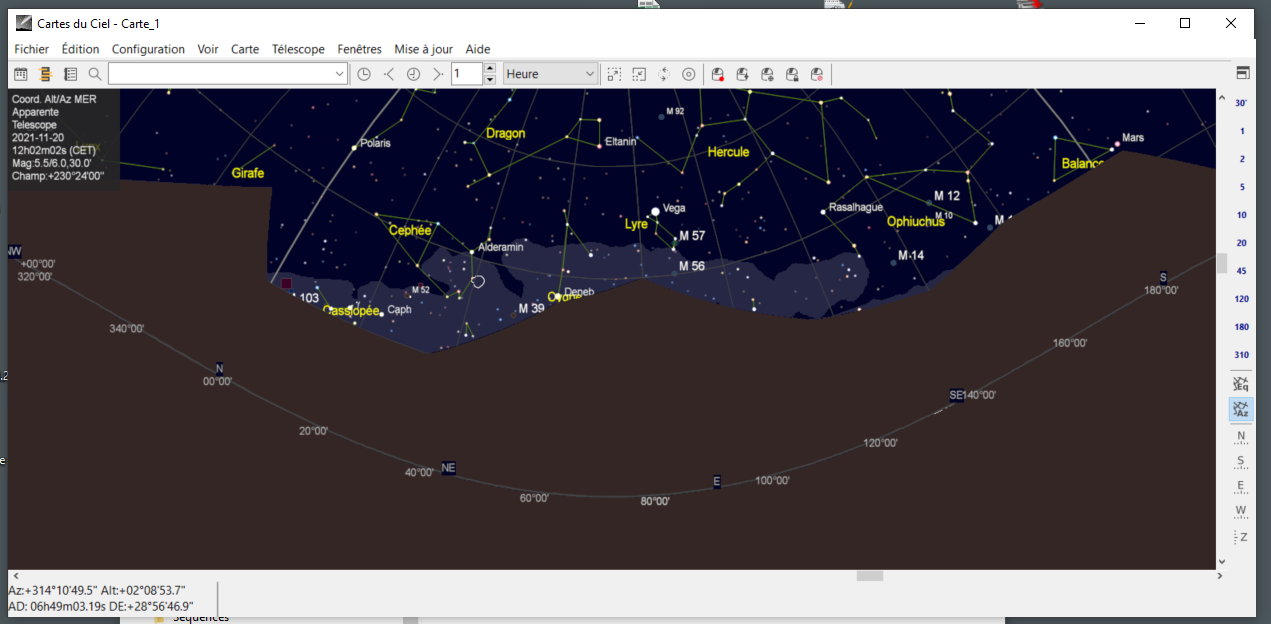Open the Configuration menu
Viewport: 1271px width, 624px height.
148,49
